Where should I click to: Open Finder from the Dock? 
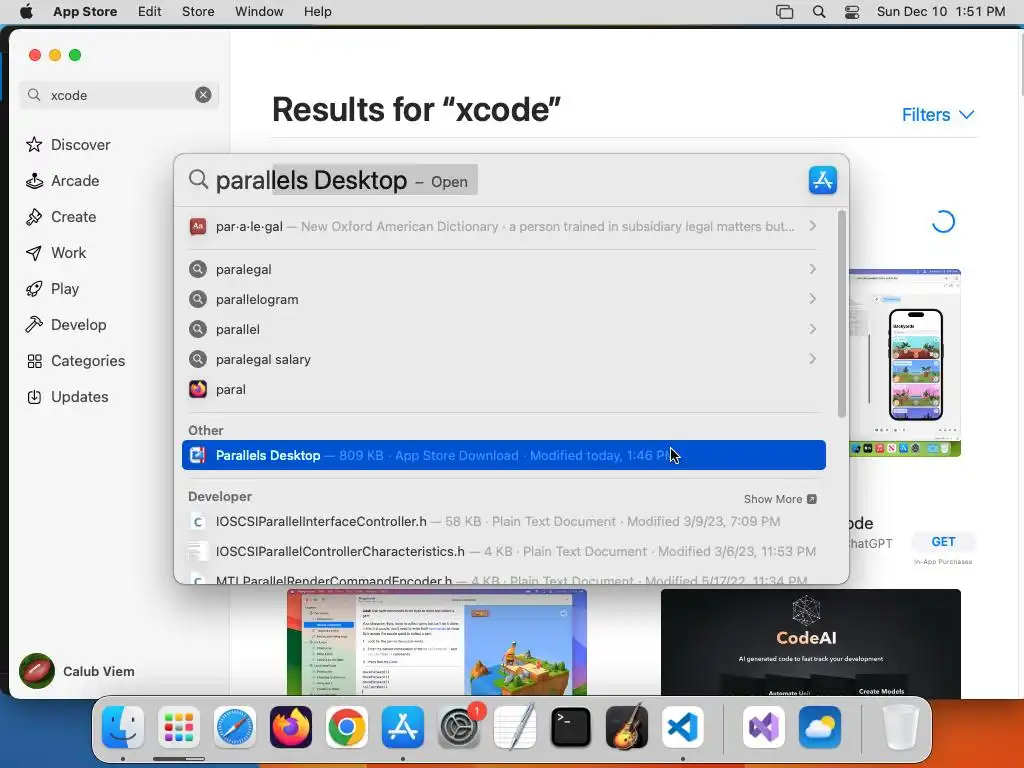123,726
